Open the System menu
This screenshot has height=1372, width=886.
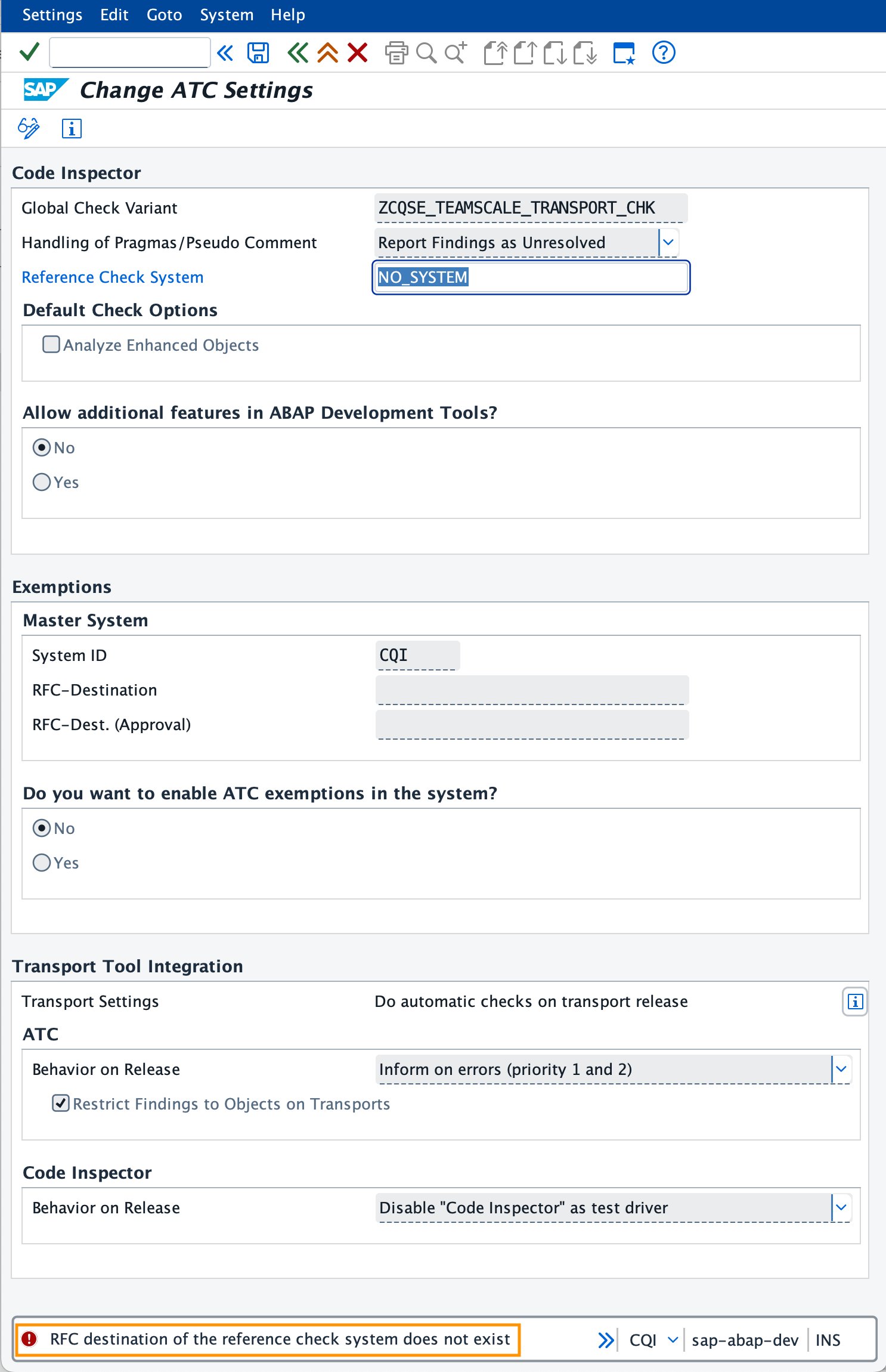227,15
